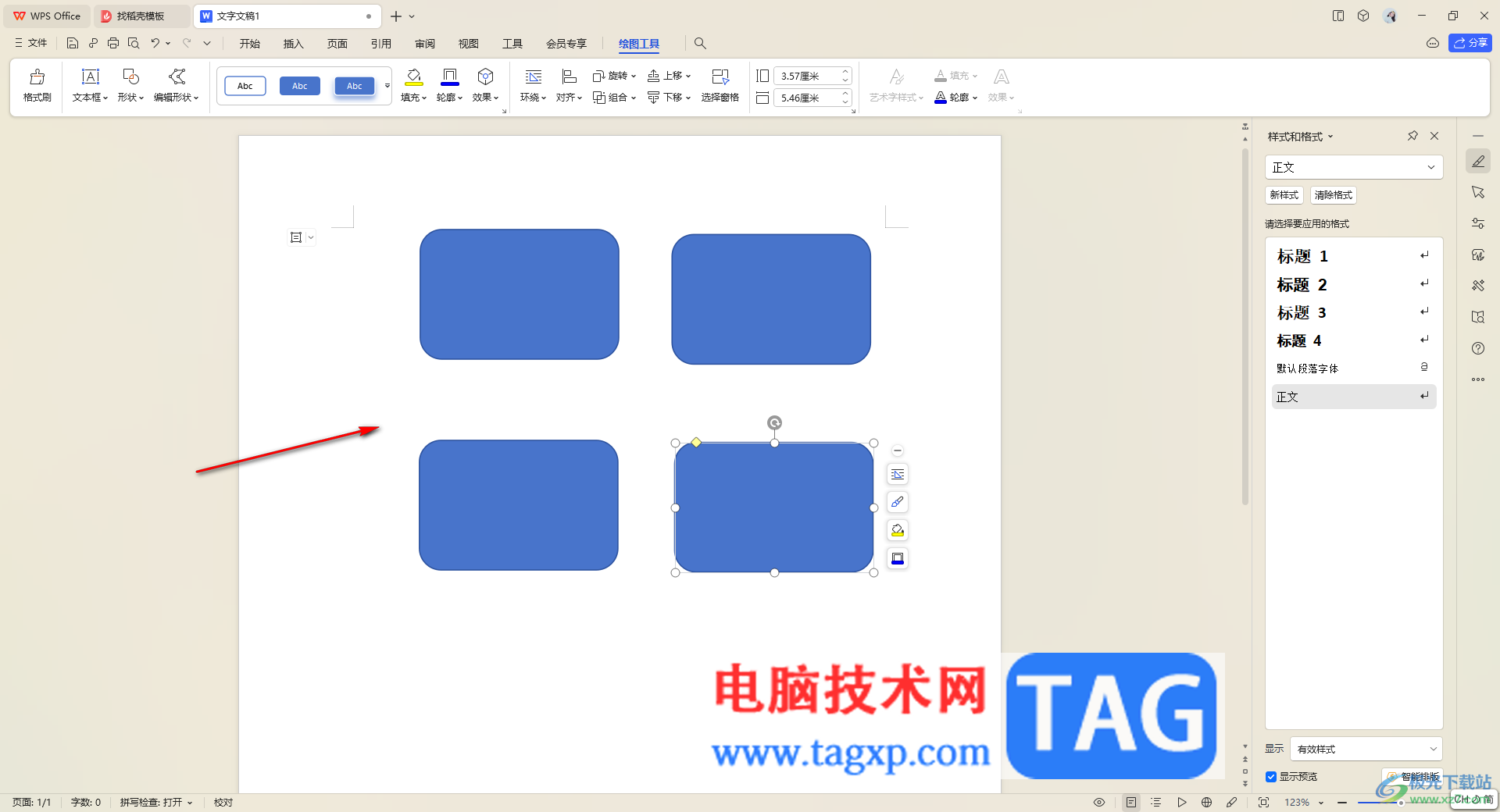Screen dimensions: 1500x812
Task: Switch to the 找稻壳模板 tab
Action: [141, 16]
